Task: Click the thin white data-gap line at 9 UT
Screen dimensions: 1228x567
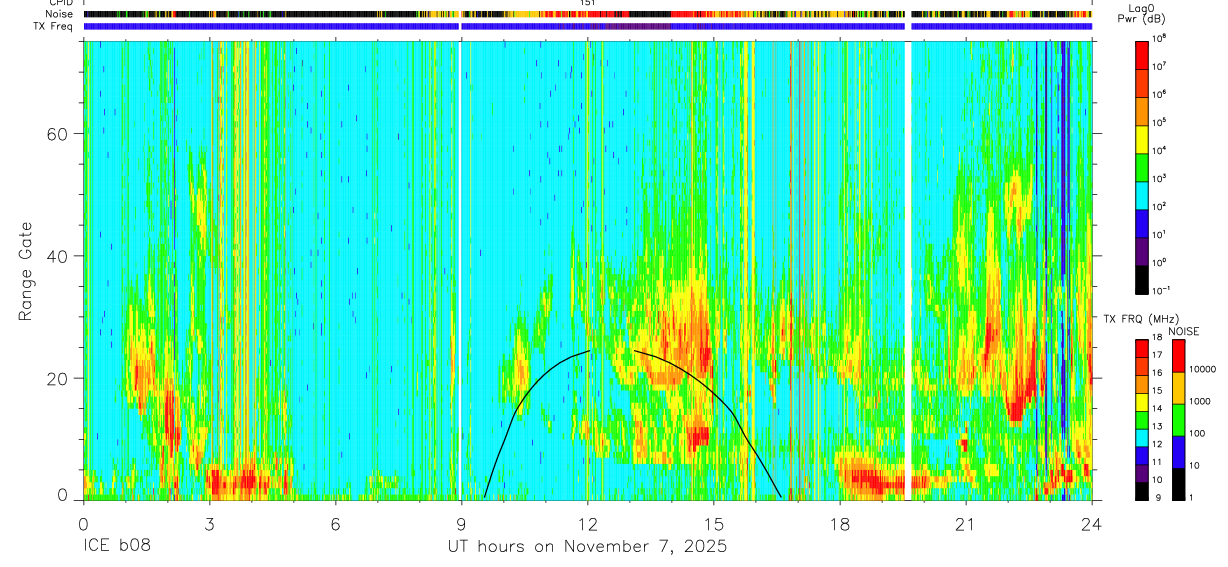Action: 460,270
